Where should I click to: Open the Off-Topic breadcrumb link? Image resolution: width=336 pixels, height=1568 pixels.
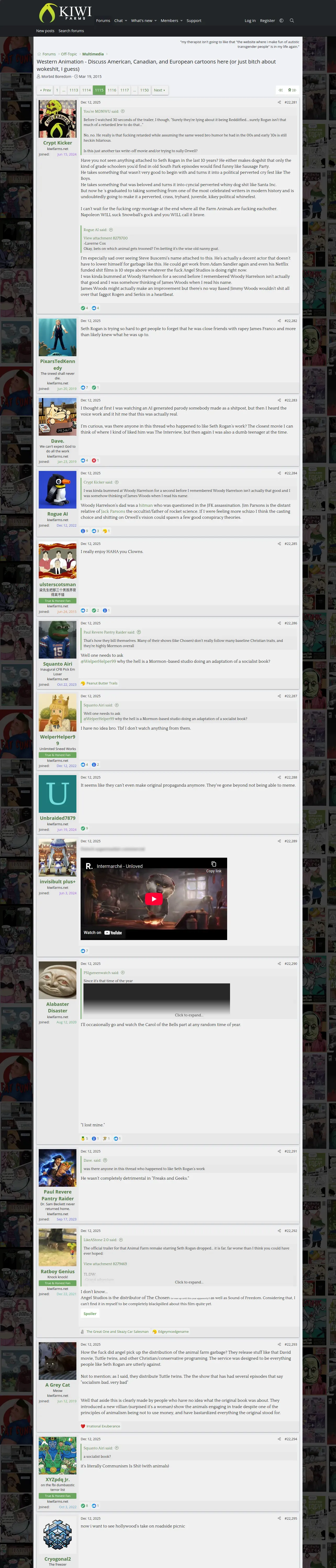[69, 54]
